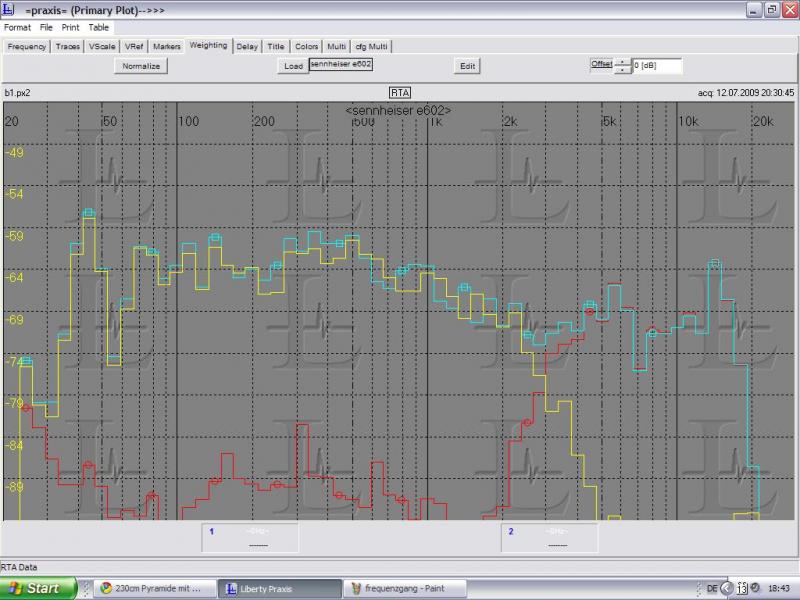
Task: Go to the cfg Multi tab
Action: [372, 46]
